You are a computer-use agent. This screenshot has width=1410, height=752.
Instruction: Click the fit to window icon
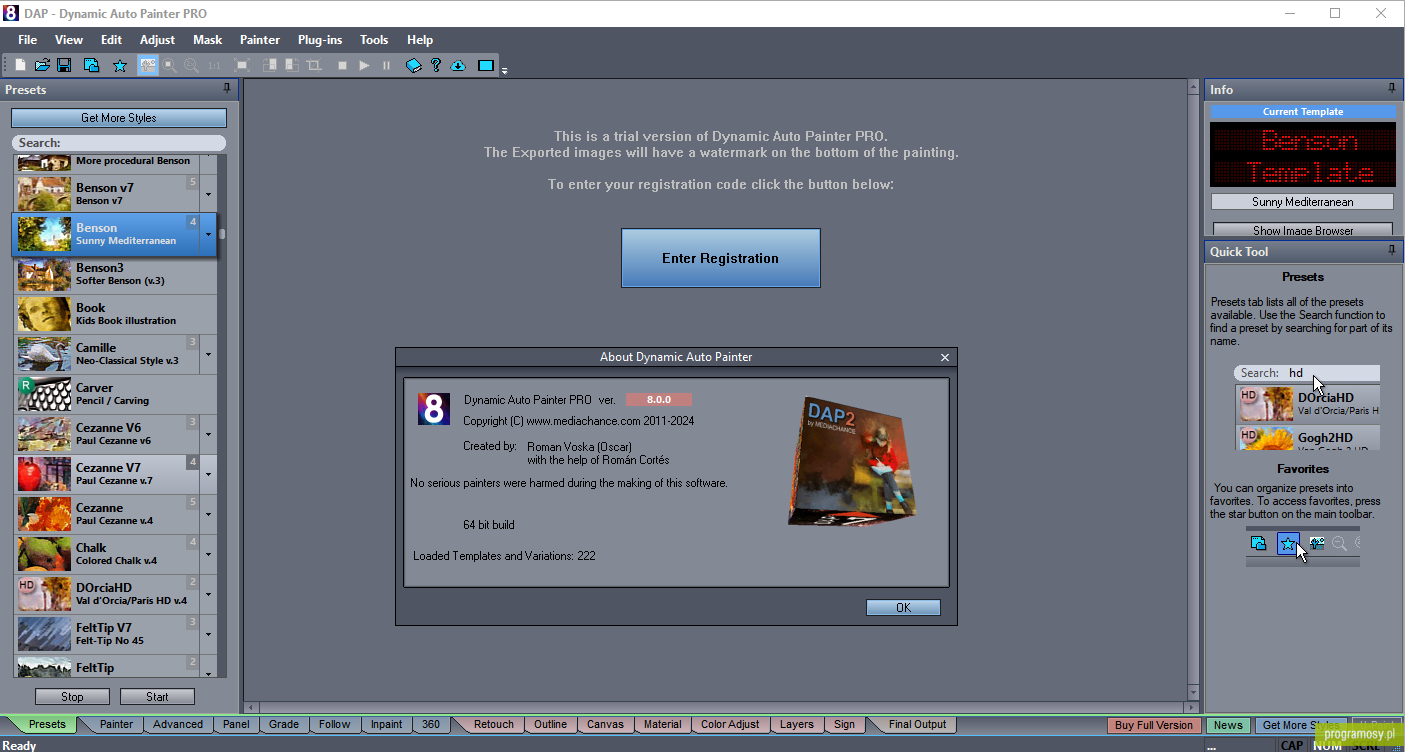click(x=242, y=65)
